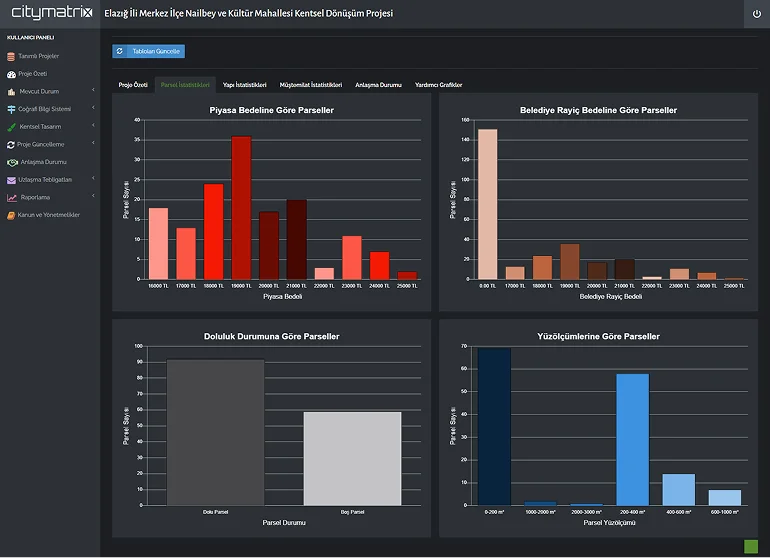Open the Müştemilat İstatistikleri tab

pyautogui.click(x=311, y=85)
